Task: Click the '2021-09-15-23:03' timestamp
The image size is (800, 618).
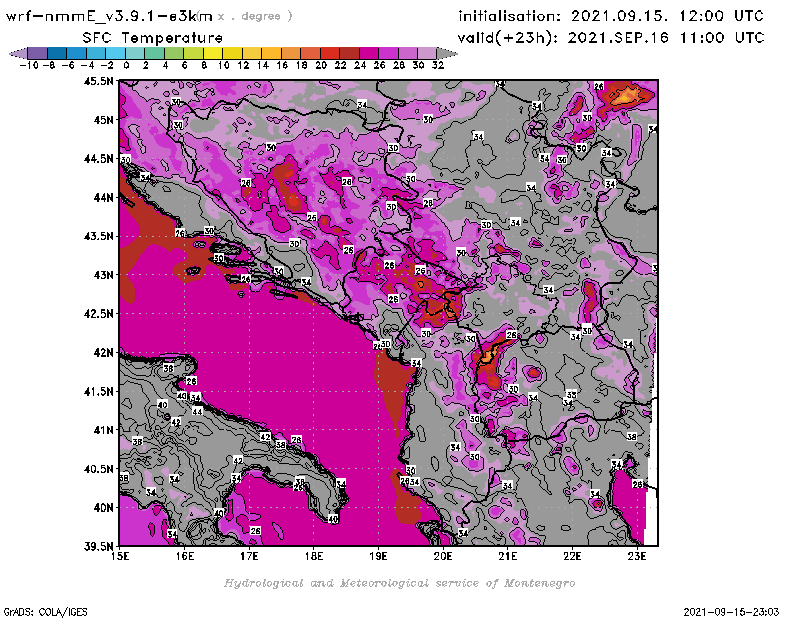Action: [x=731, y=612]
